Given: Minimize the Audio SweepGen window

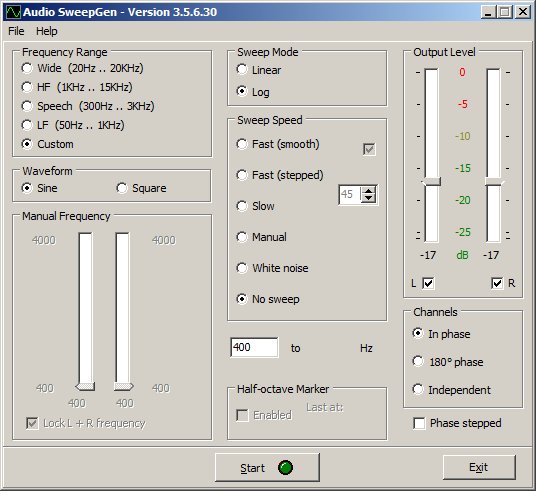Looking at the screenshot, I should click(488, 12).
